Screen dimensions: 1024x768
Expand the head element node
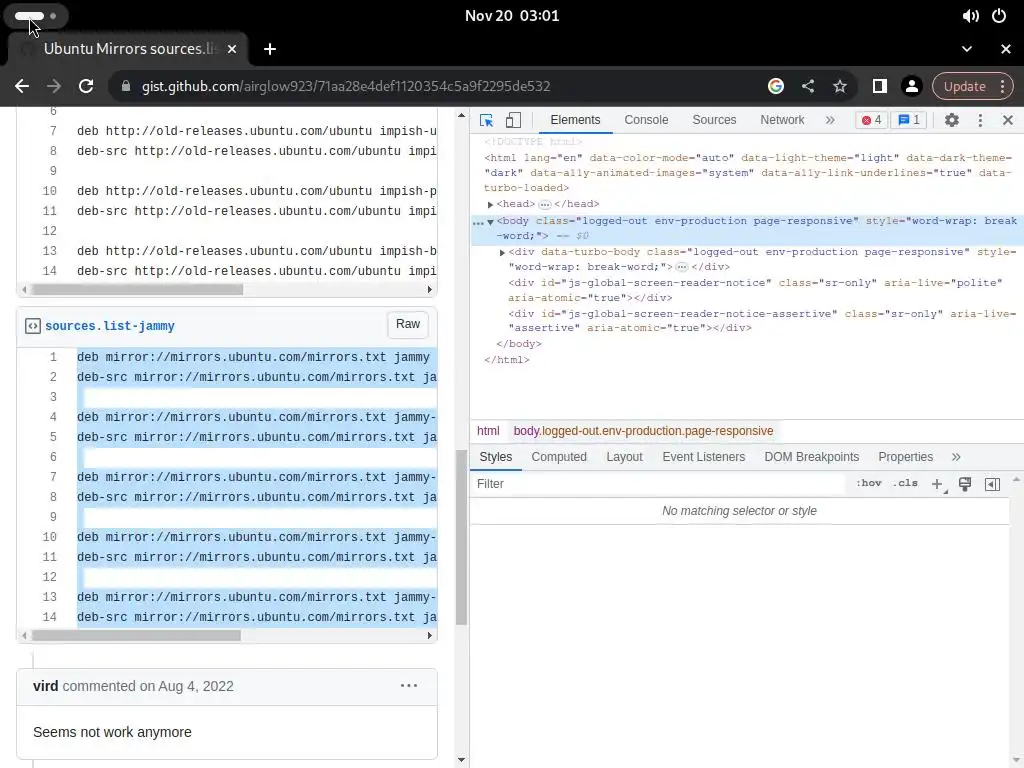coord(490,204)
